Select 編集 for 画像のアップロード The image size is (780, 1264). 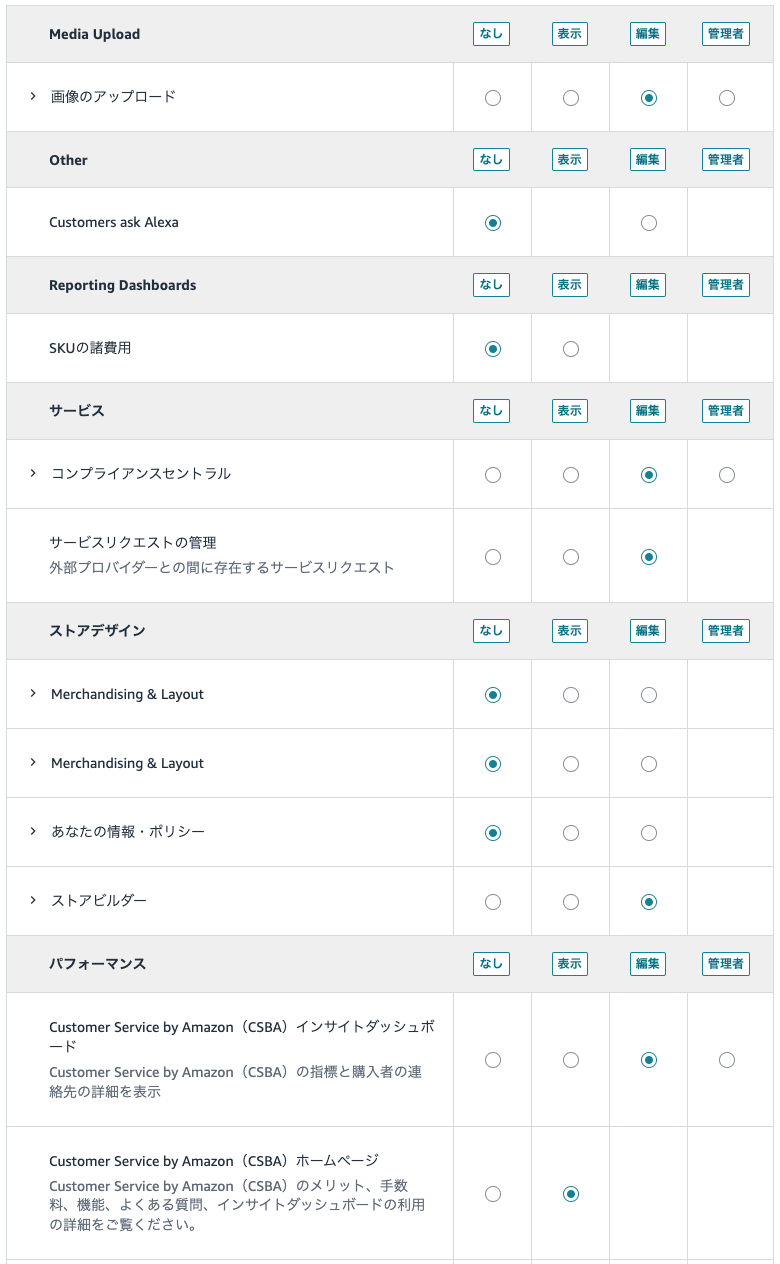[649, 98]
